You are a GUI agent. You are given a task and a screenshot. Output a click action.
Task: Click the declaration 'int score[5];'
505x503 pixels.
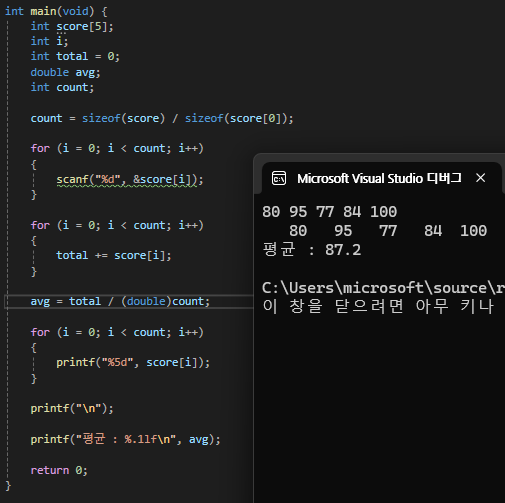click(72, 26)
